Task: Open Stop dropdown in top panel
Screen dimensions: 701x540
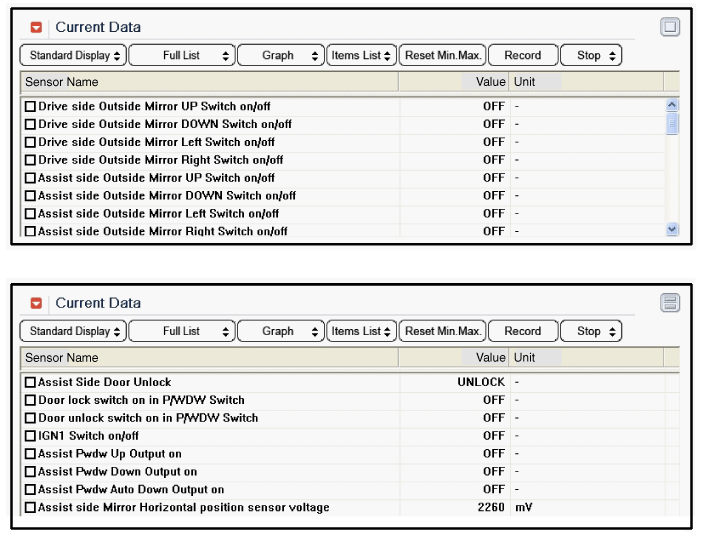Action: point(590,56)
